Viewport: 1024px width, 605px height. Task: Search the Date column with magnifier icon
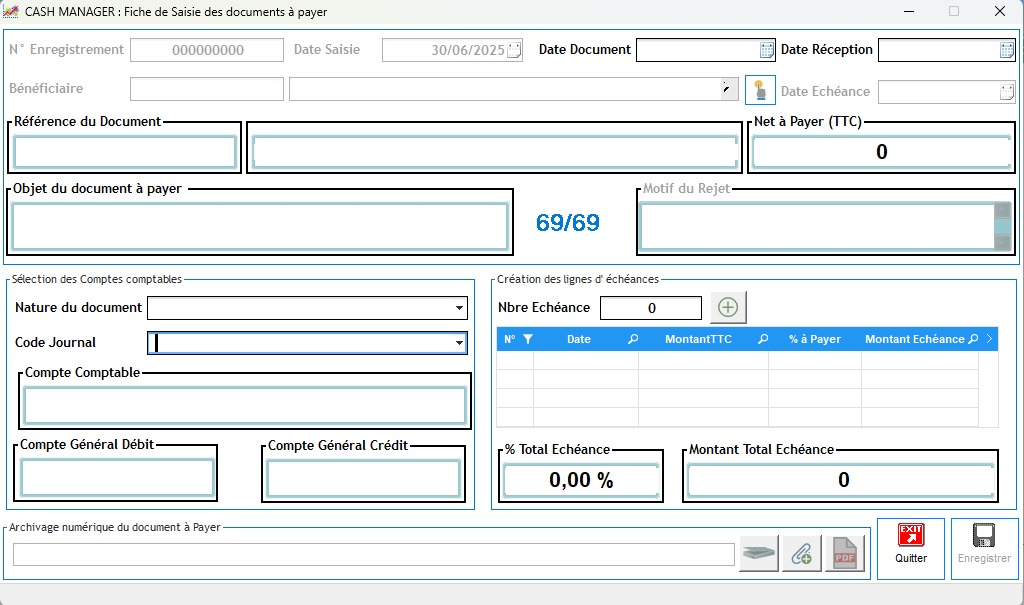tap(632, 340)
